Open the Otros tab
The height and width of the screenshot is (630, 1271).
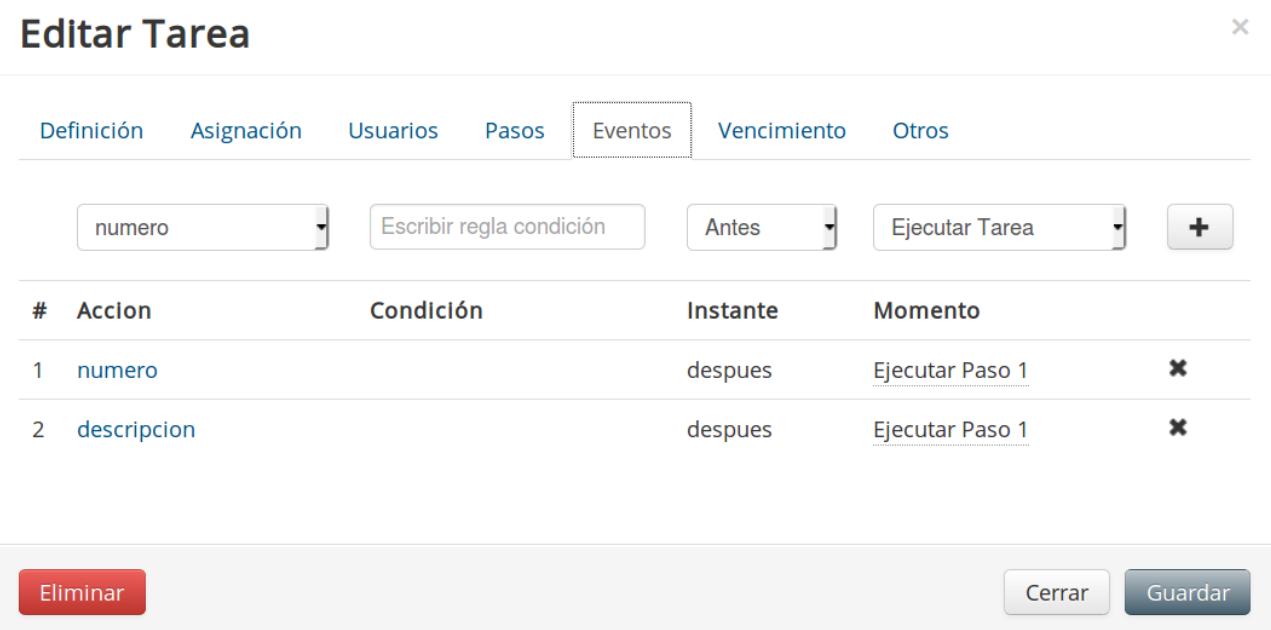coord(921,130)
